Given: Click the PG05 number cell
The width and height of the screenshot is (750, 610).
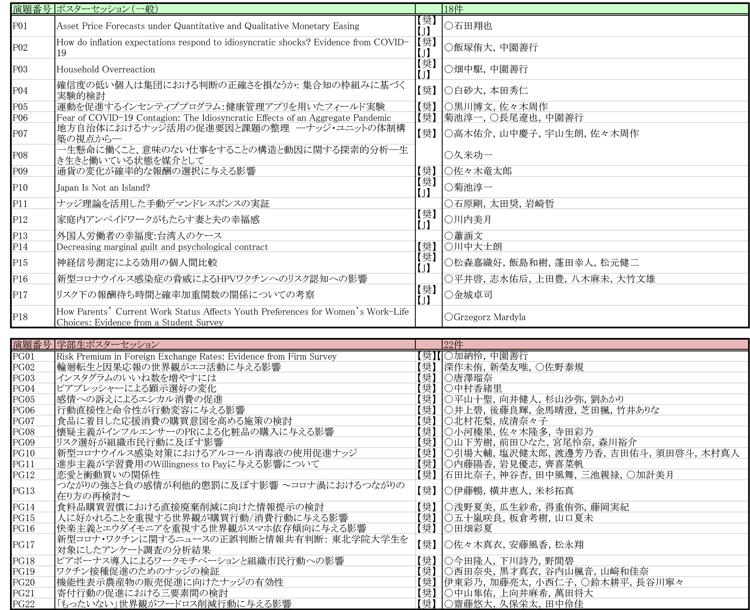Looking at the screenshot, I should coord(33,399).
